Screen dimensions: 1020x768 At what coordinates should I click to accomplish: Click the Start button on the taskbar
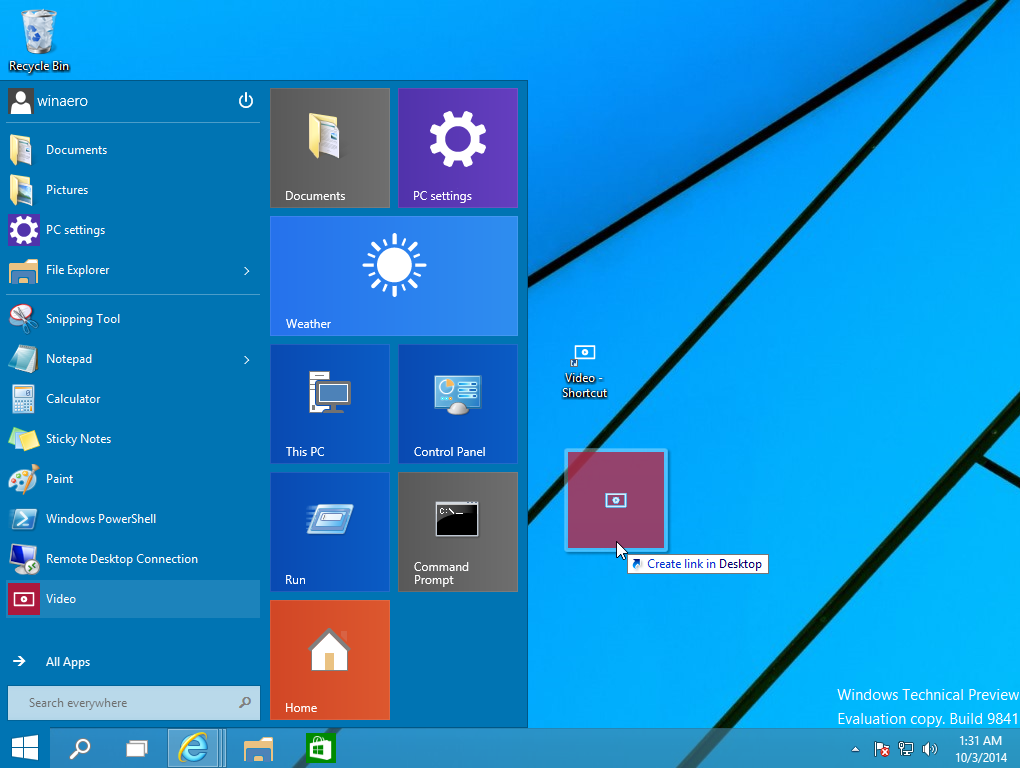coord(25,748)
